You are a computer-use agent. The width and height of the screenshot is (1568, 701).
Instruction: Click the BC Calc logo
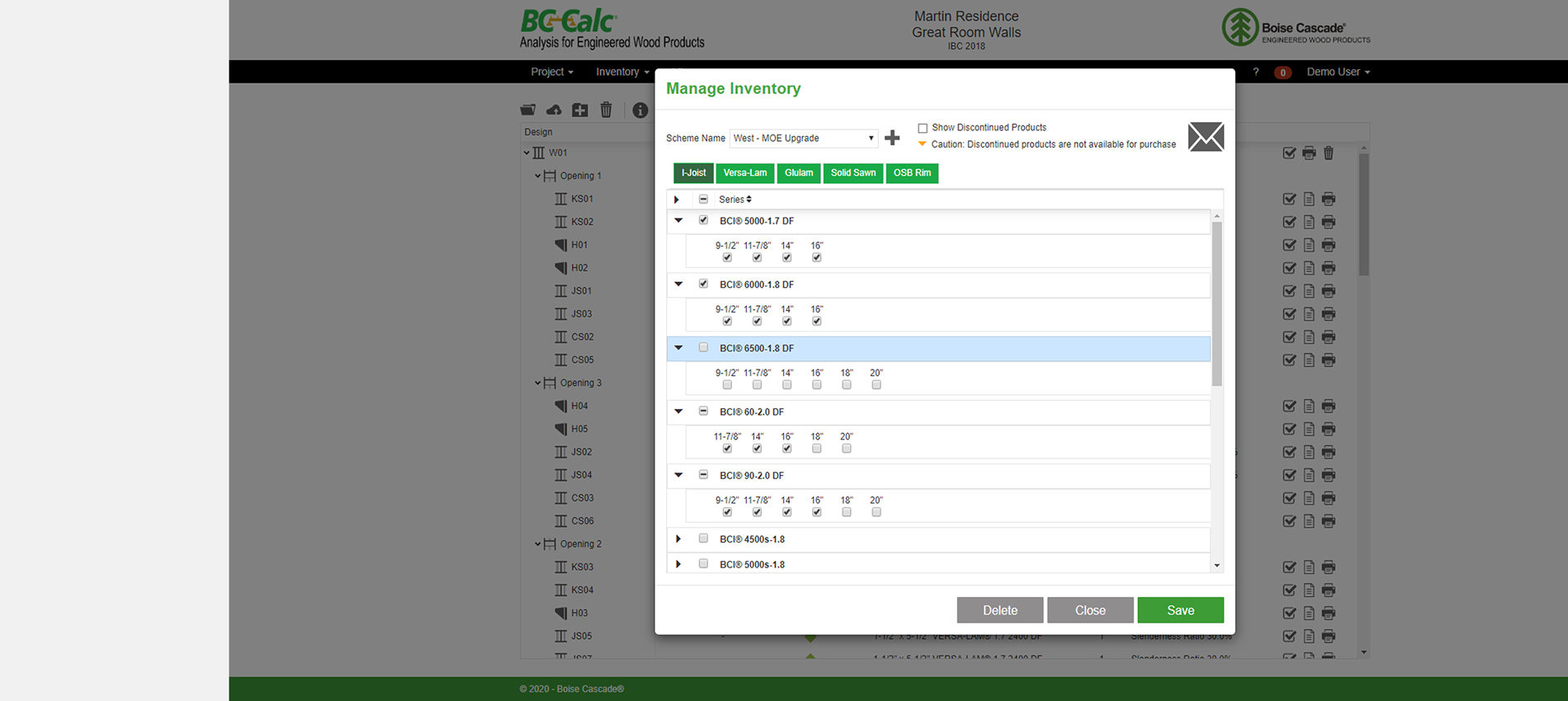click(612, 29)
